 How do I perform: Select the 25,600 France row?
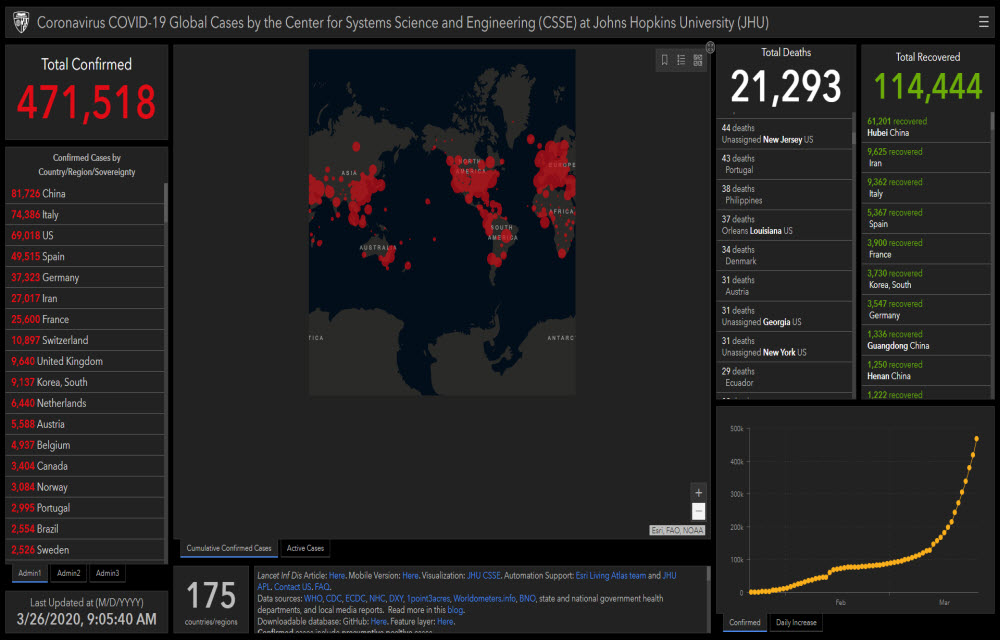tap(85, 319)
